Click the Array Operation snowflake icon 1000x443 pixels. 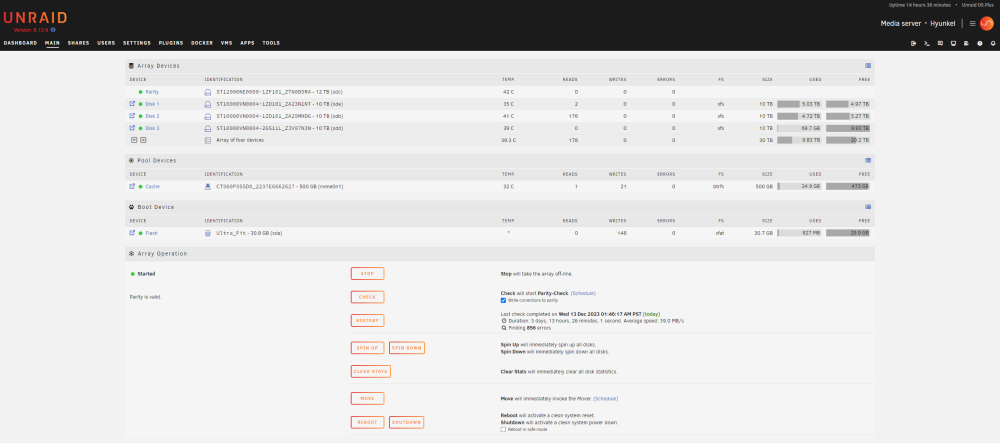tap(131, 254)
